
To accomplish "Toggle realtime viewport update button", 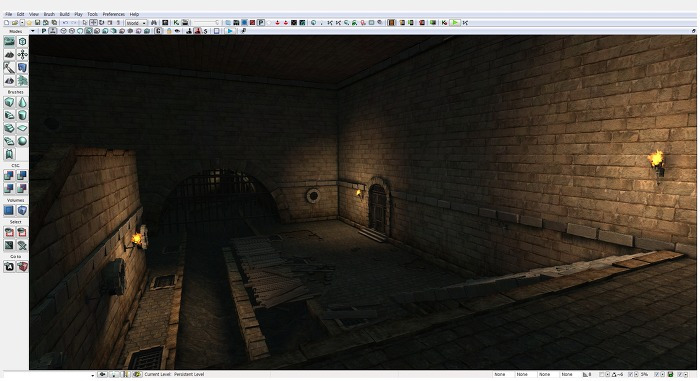I will pos(53,31).
